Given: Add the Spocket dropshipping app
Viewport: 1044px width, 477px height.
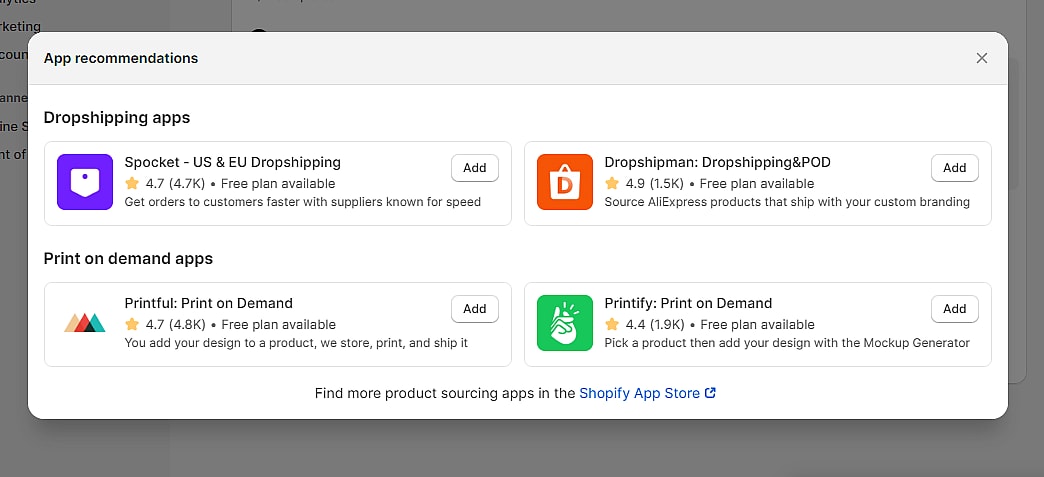Looking at the screenshot, I should (x=475, y=168).
